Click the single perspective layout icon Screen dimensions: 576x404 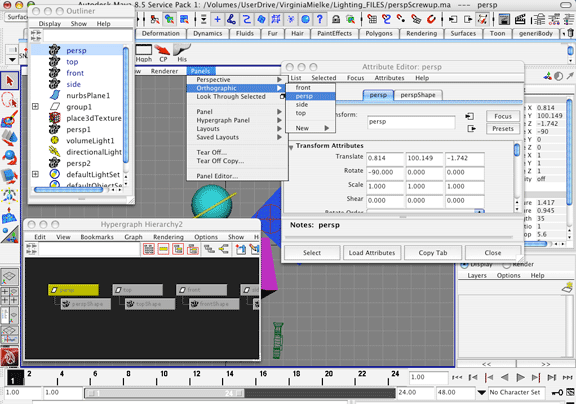point(9,276)
